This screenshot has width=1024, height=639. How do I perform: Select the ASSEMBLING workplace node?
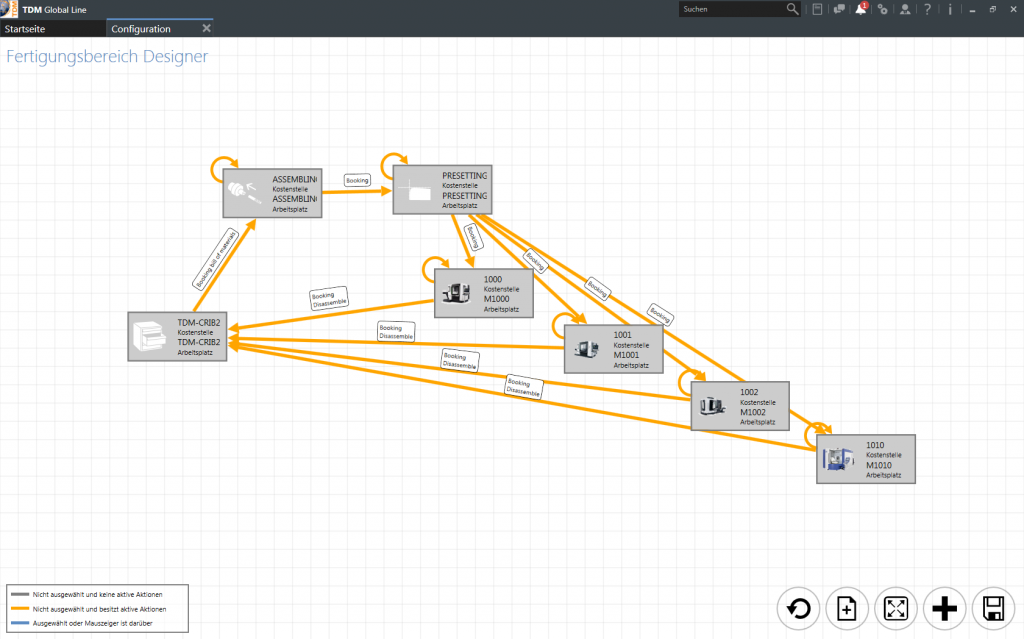[x=272, y=193]
